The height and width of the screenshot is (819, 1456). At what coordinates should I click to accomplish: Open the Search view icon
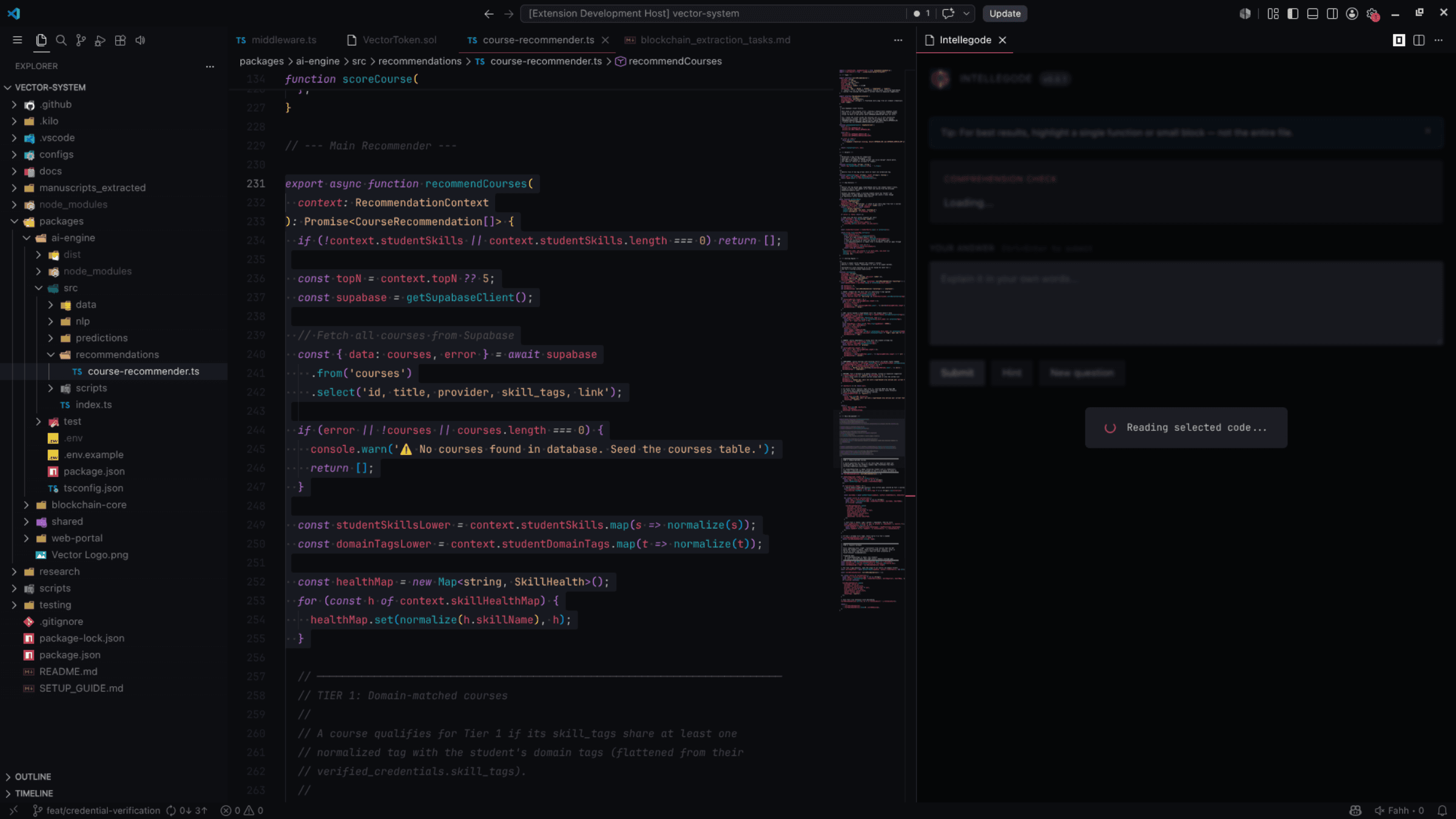[61, 40]
